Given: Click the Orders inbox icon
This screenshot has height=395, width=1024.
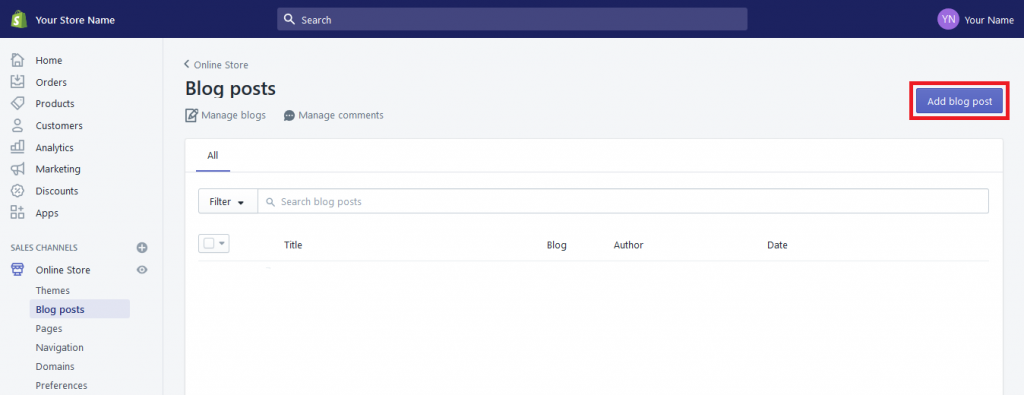Looking at the screenshot, I should [x=18, y=82].
